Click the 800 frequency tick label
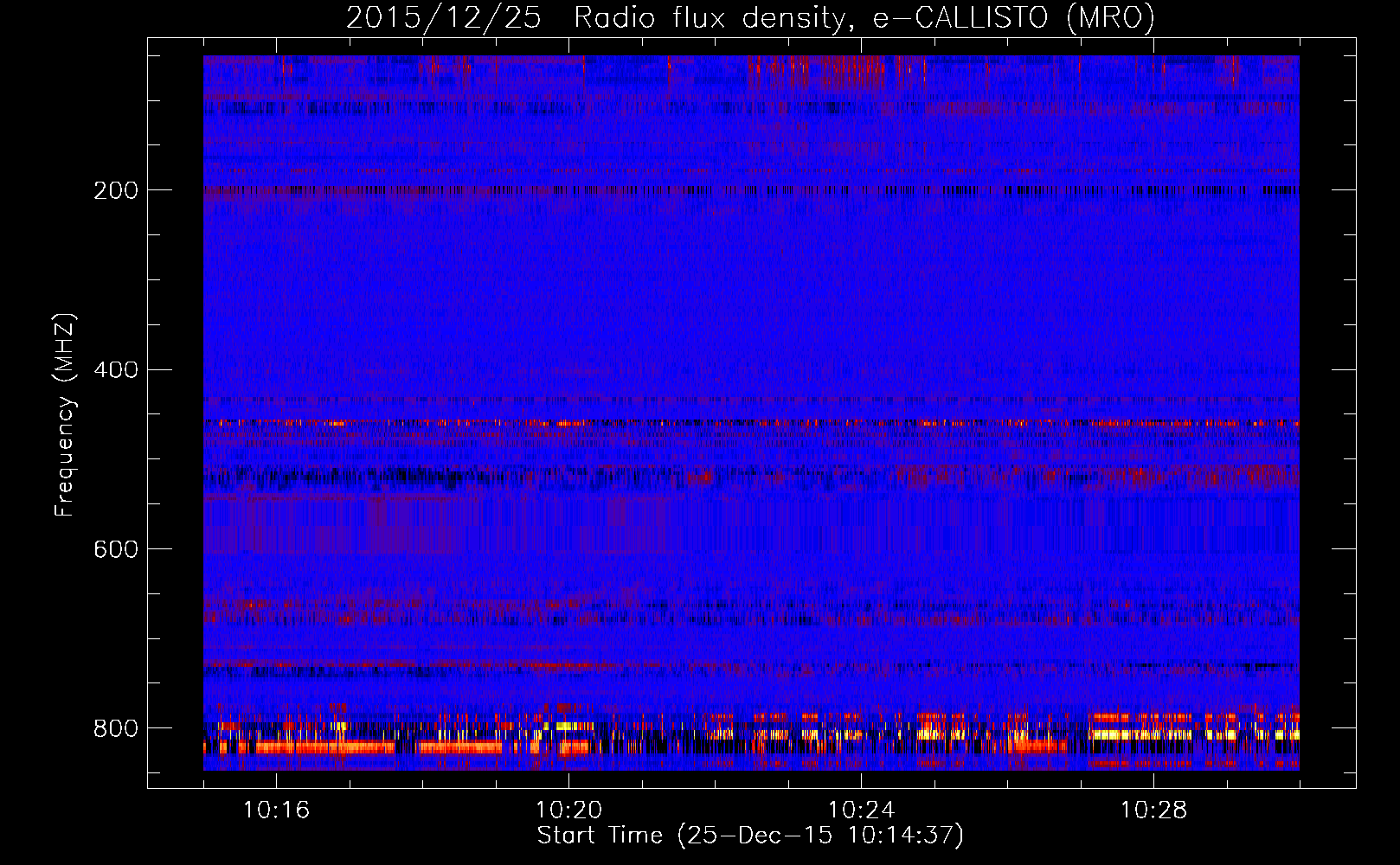 116,728
